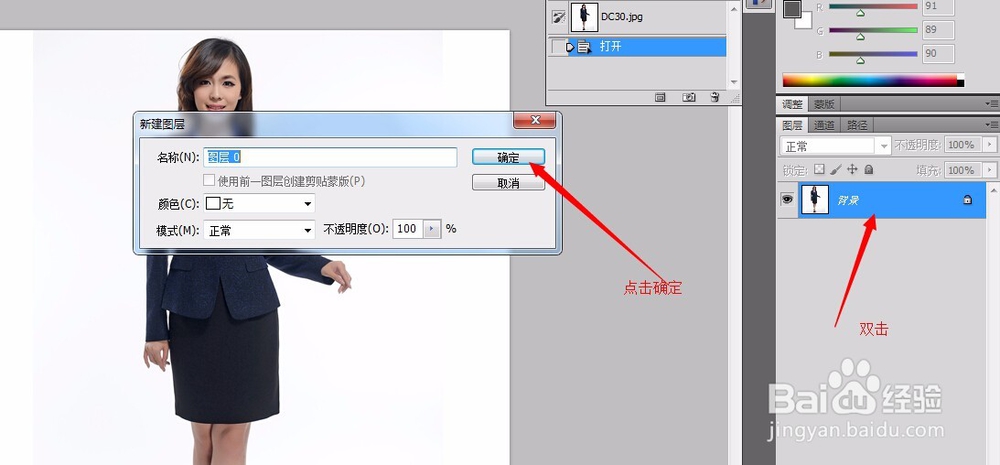
Task: Enable 使用前一图层创建剪贴蒙版 checkbox
Action: point(209,181)
